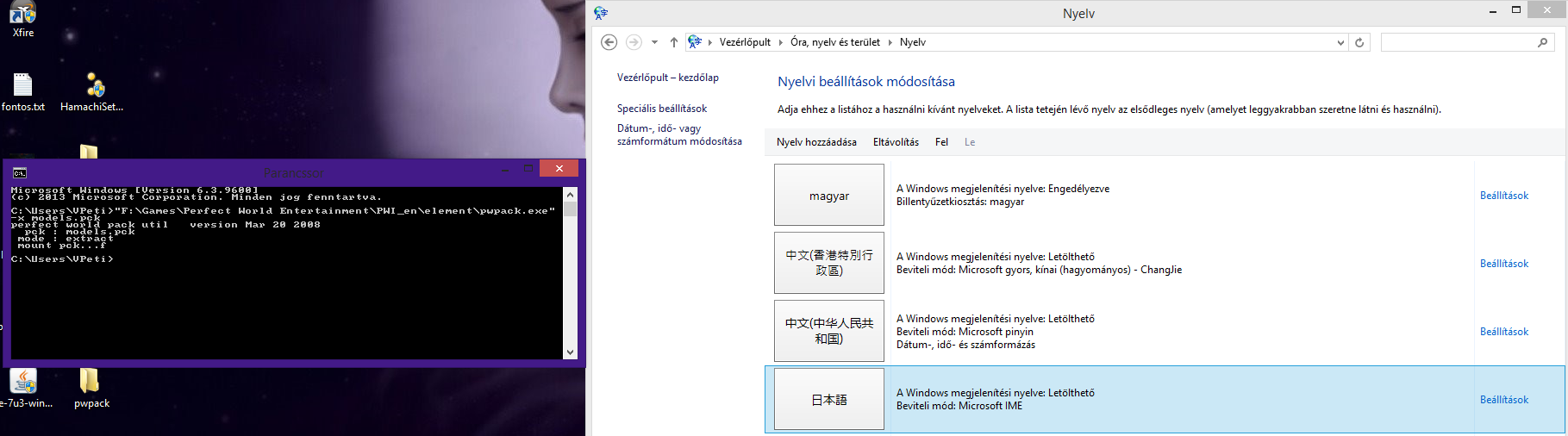The image size is (1568, 436).
Task: Expand the breadcrumb arrow after Vezérlőpult
Action: 781,42
